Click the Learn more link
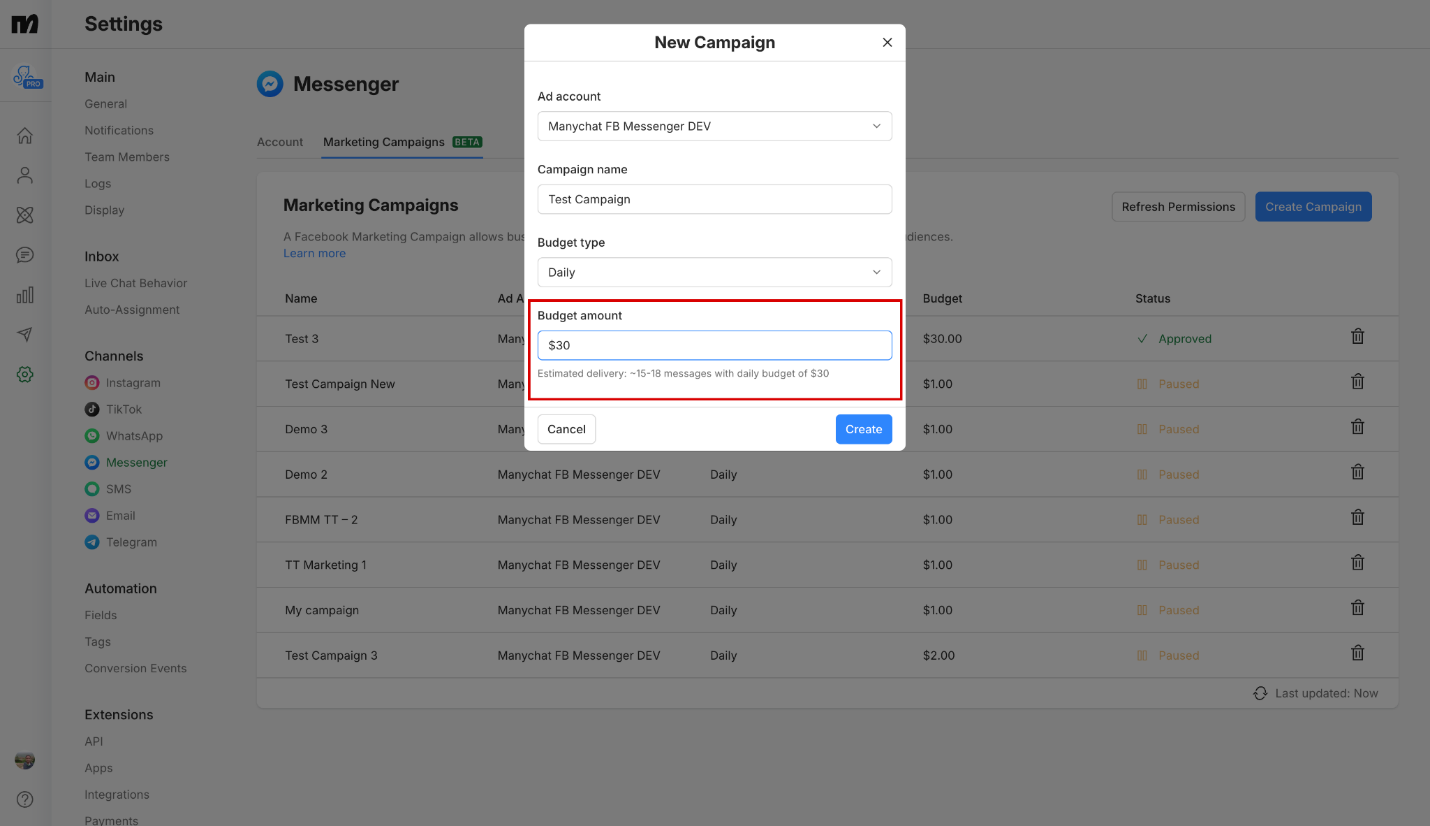Screen dimensions: 1430x826 [x=314, y=253]
